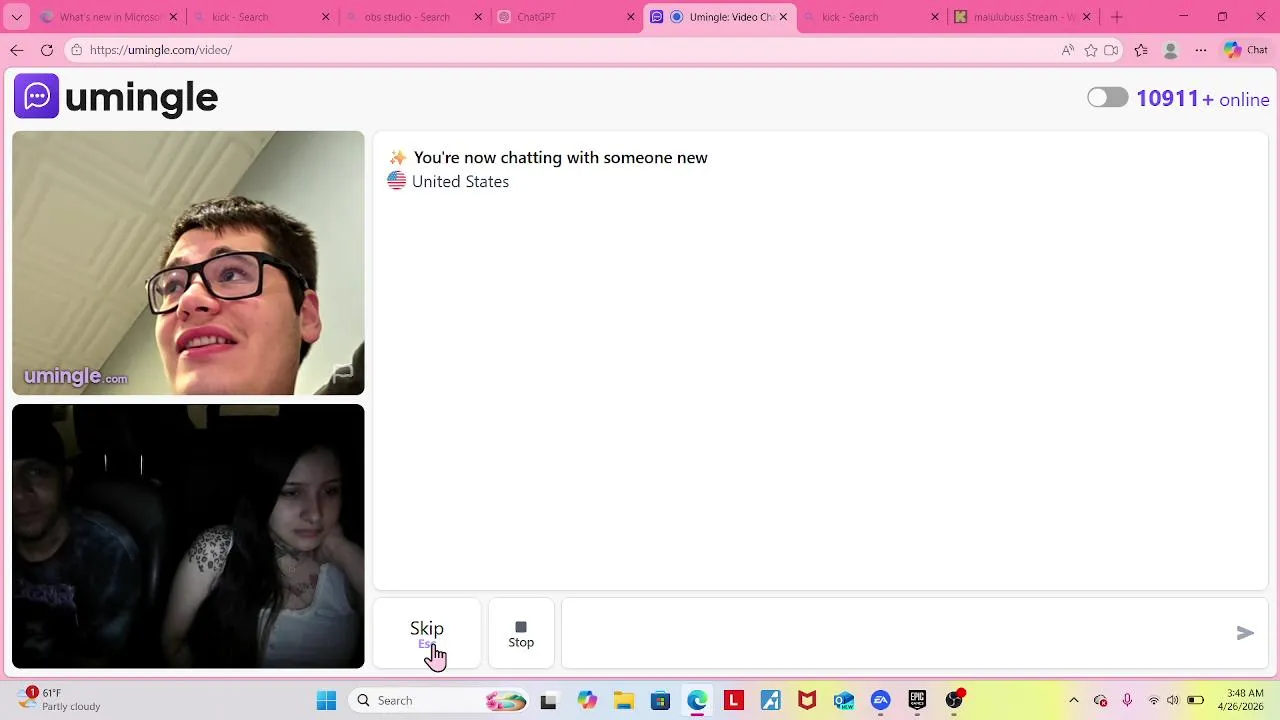The width and height of the screenshot is (1280, 720).
Task: Click your own webcam video preview
Action: (x=188, y=536)
